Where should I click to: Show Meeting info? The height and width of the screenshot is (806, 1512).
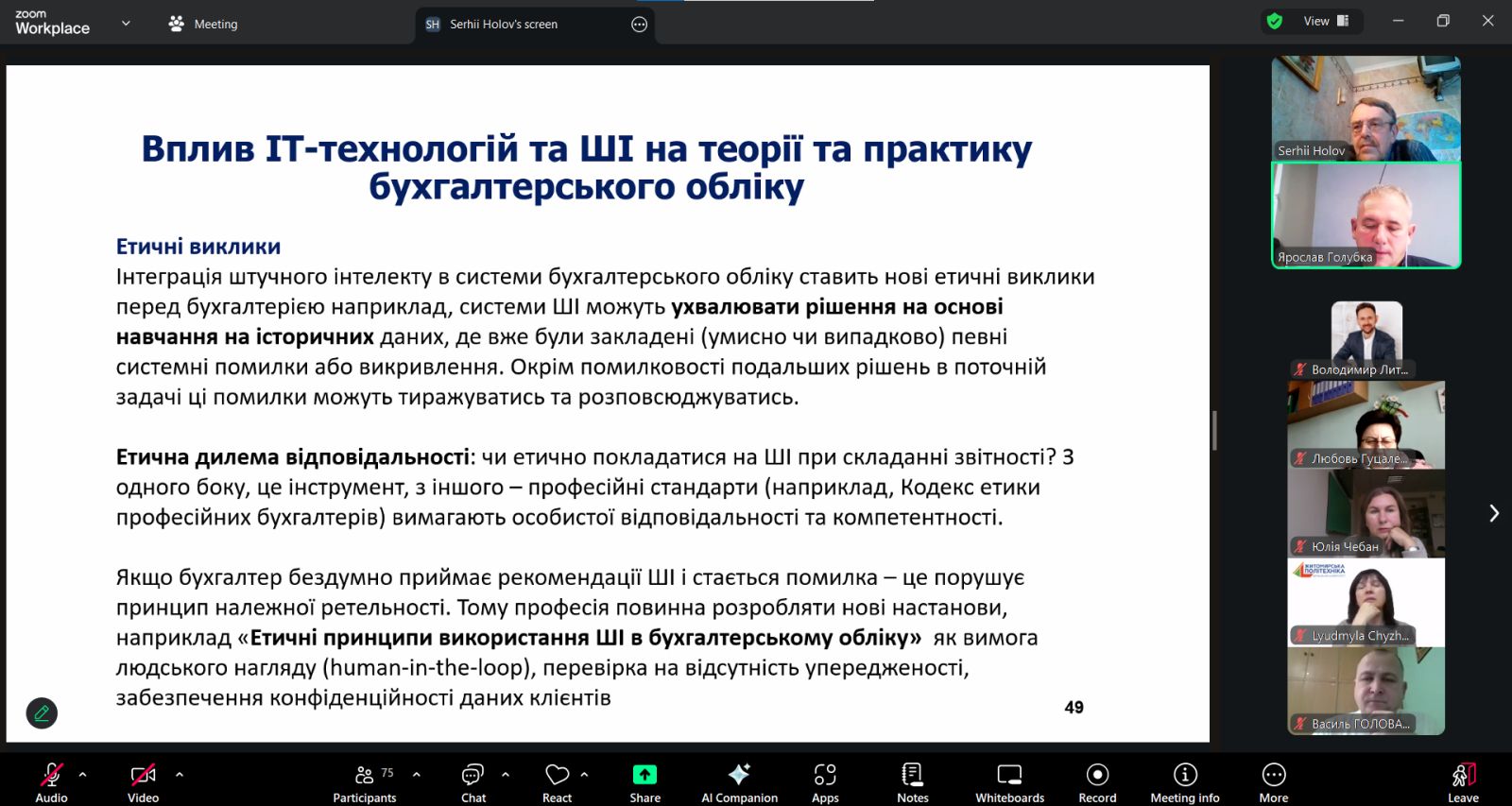click(x=1185, y=782)
